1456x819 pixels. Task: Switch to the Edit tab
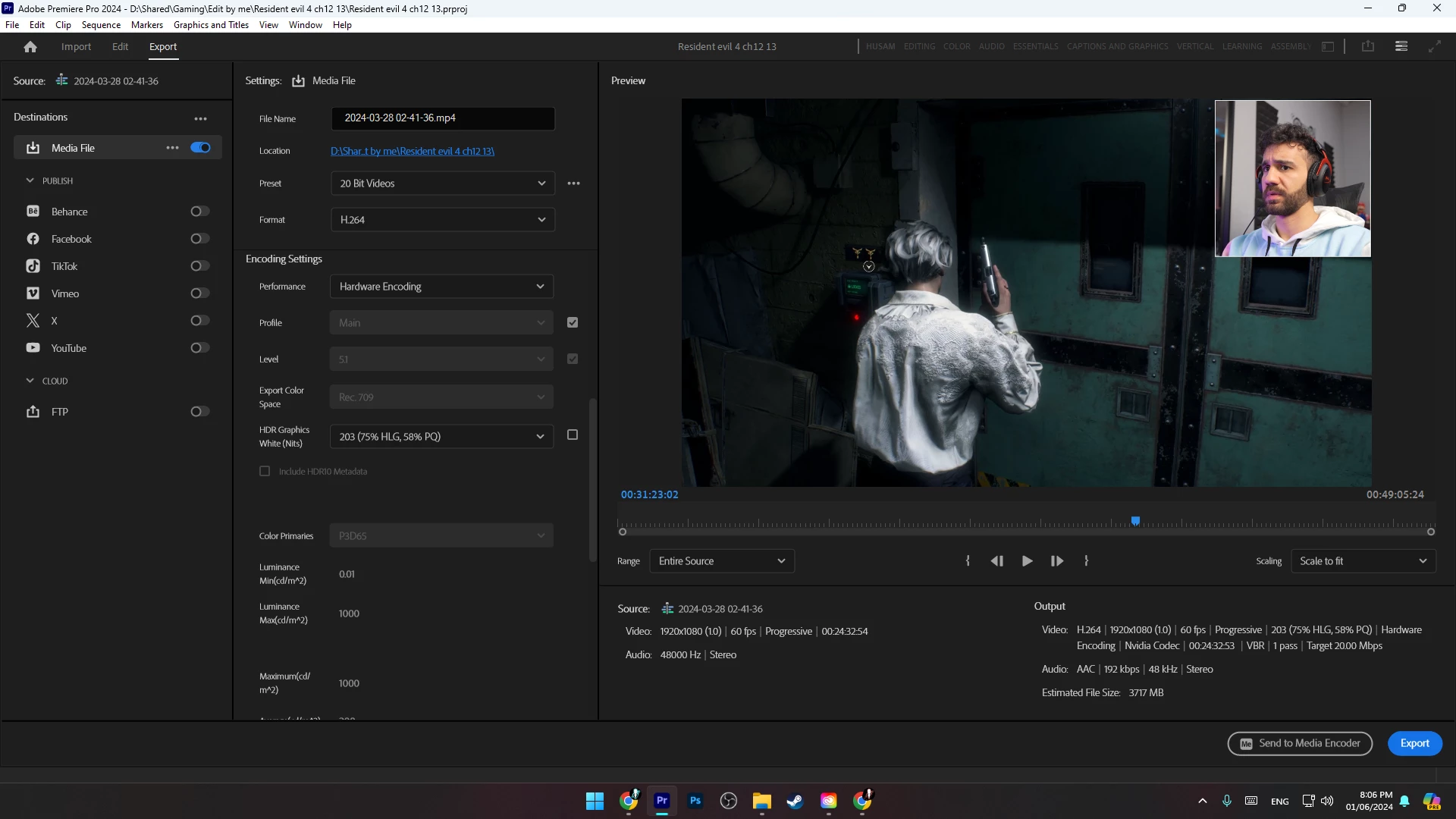coord(120,47)
